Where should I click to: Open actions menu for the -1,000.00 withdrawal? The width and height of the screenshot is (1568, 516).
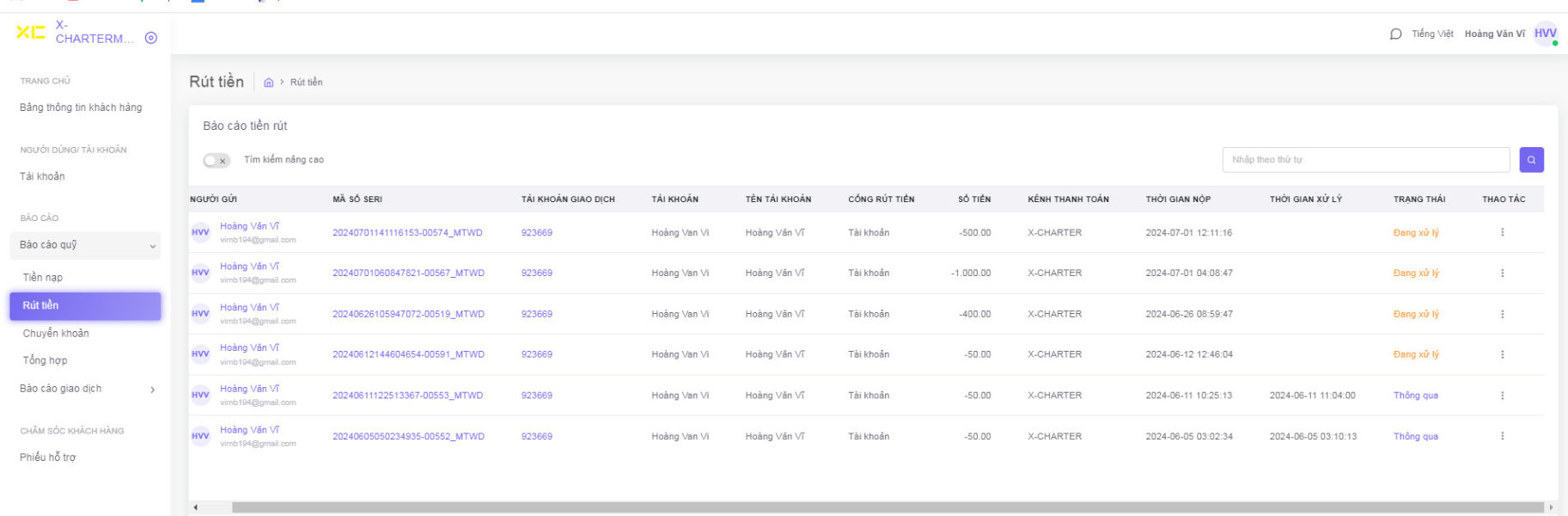point(1502,273)
